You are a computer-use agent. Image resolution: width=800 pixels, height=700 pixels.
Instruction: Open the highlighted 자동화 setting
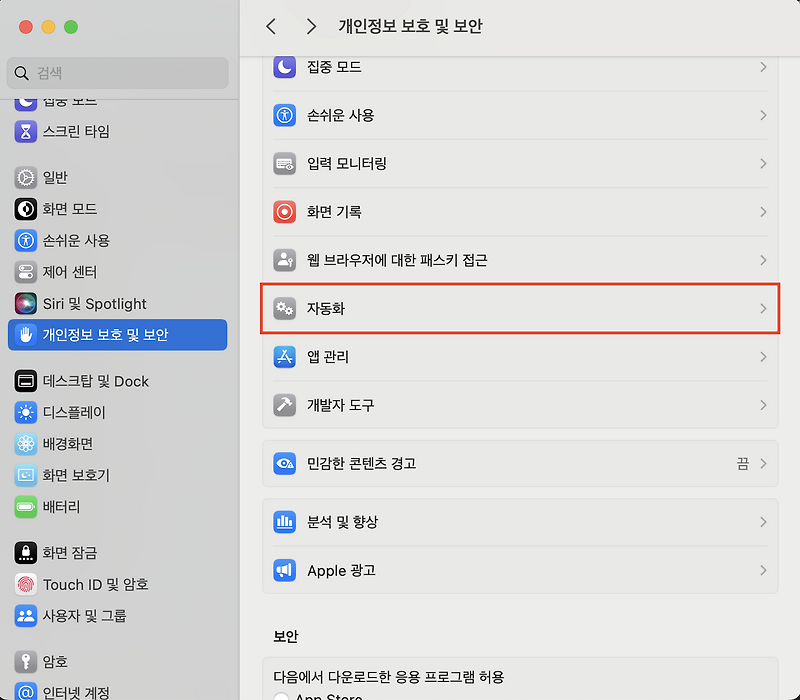[520, 308]
